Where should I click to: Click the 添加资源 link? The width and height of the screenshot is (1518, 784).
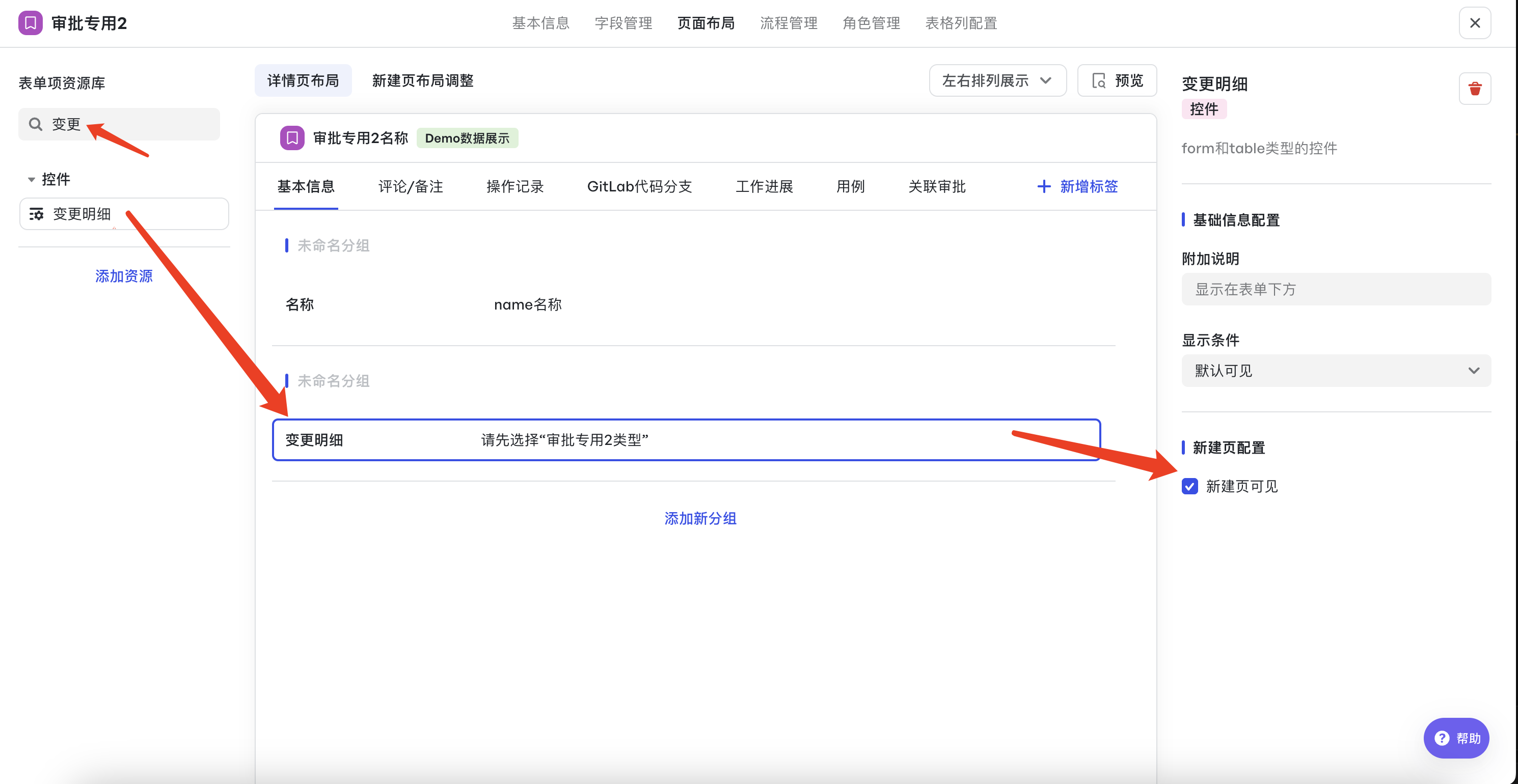coord(124,276)
